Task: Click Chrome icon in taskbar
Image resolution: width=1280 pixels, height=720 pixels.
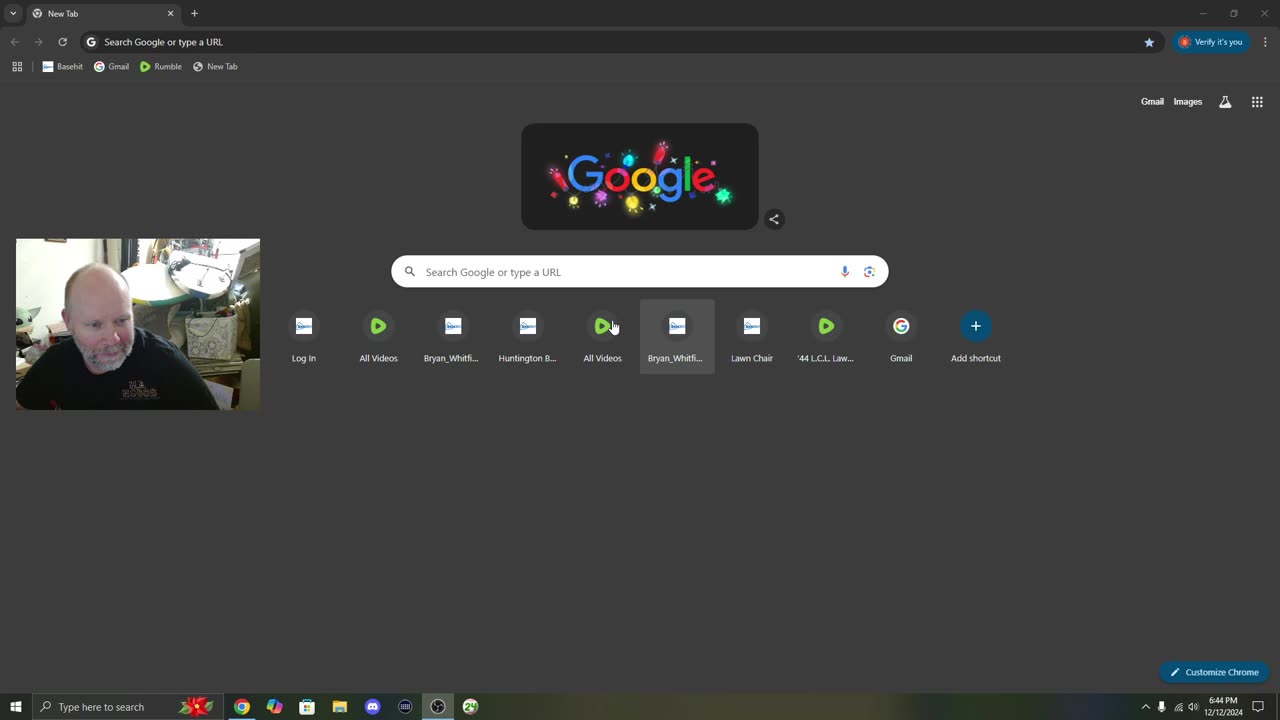Action: coord(242,707)
